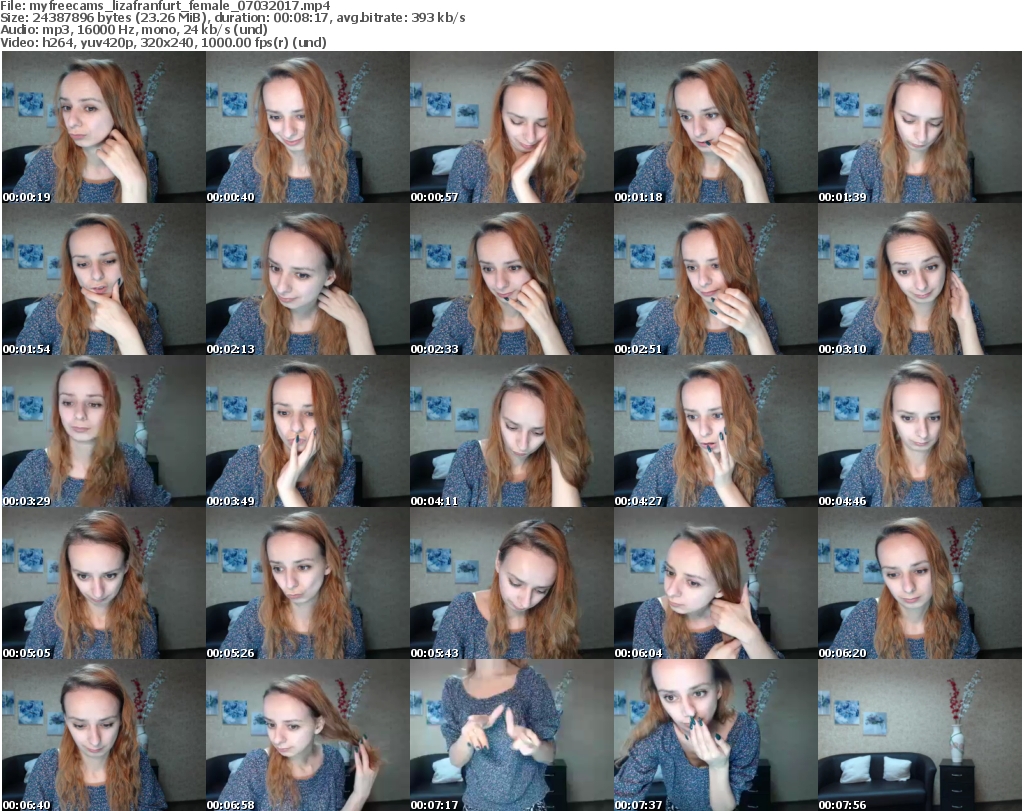Open the frame at 00:06:40
Image resolution: width=1024 pixels, height=811 pixels.
pyautogui.click(x=104, y=735)
